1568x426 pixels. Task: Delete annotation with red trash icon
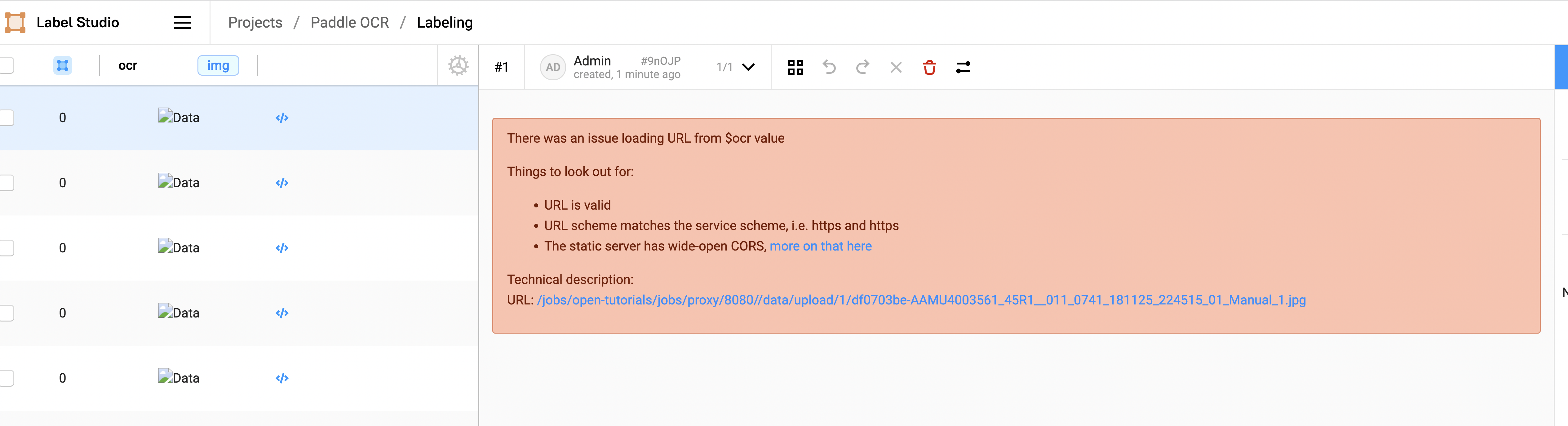929,67
